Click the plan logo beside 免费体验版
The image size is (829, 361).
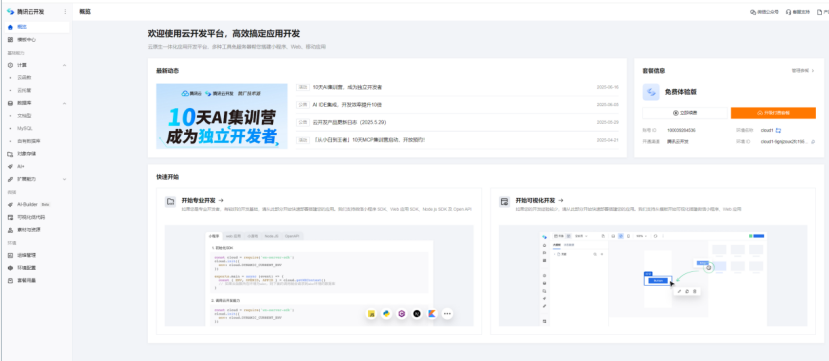[651, 92]
